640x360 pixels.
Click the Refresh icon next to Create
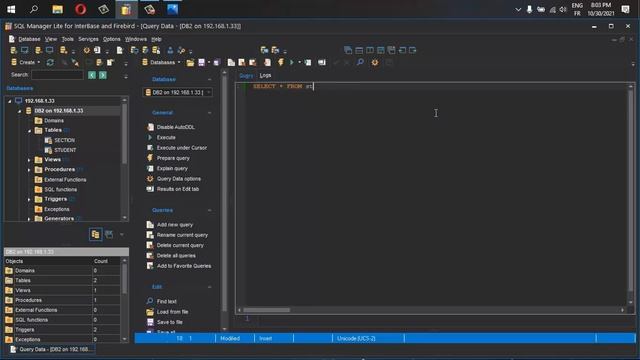click(50, 62)
